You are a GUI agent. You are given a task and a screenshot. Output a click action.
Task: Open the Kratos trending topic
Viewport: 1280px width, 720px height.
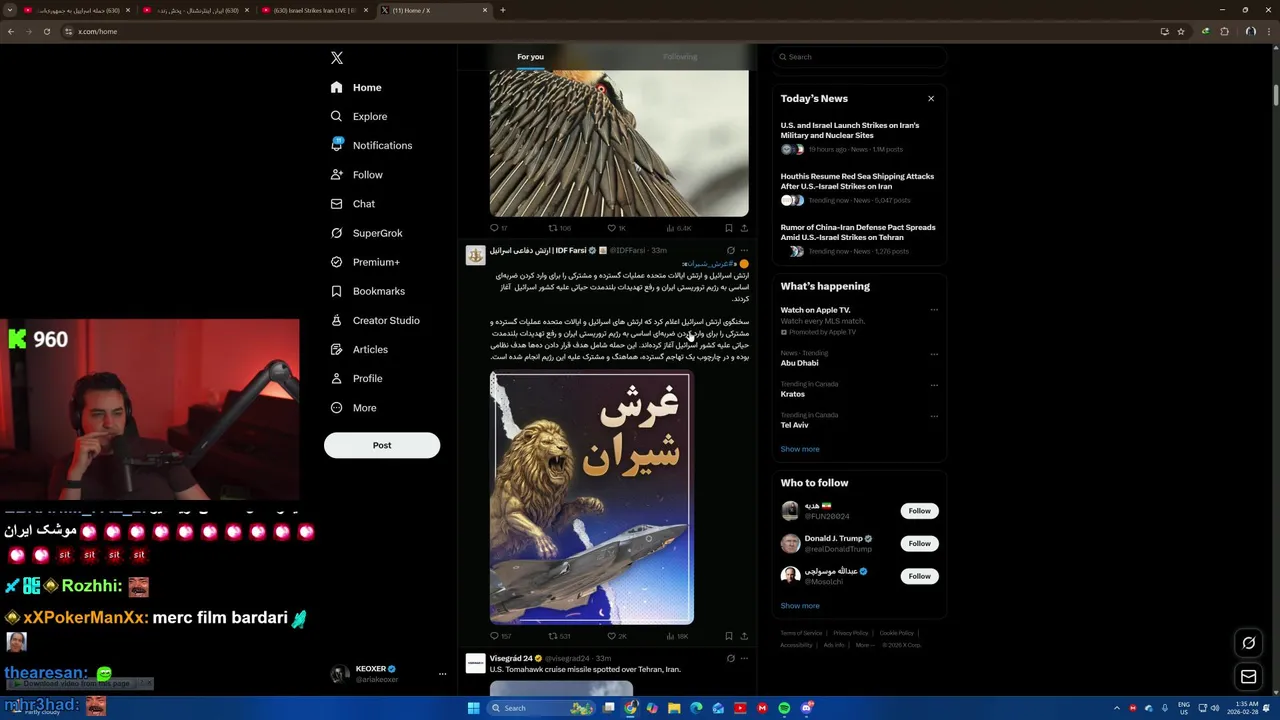point(793,394)
